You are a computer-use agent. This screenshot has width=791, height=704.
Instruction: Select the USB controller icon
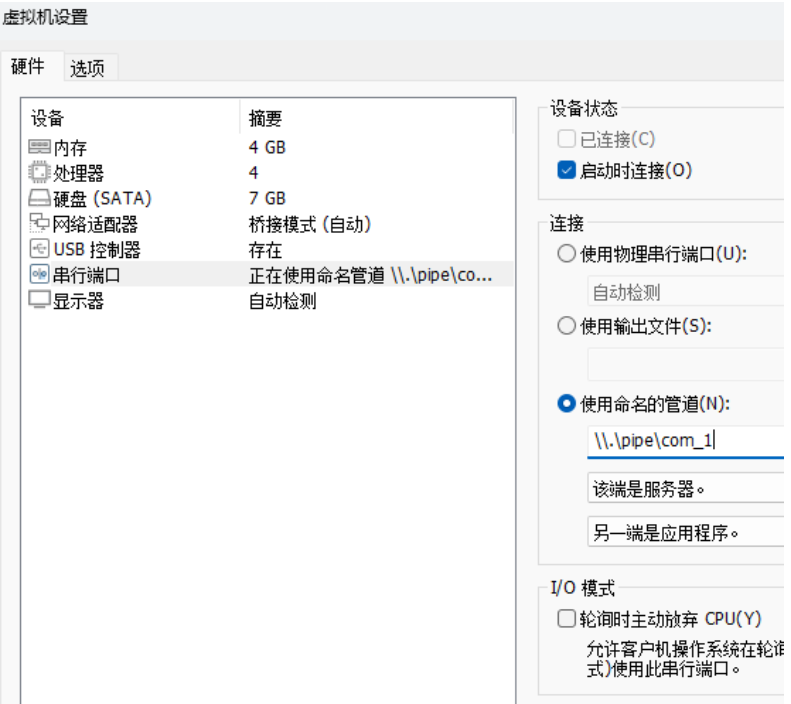click(x=39, y=249)
